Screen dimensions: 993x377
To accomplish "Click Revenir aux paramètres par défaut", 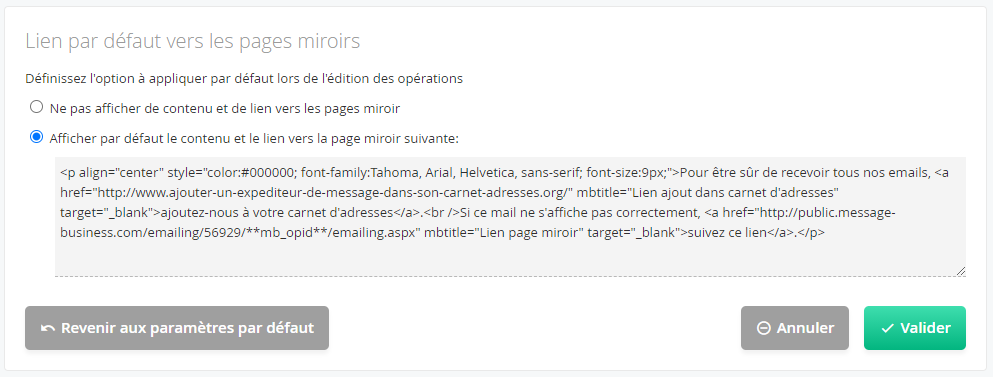I will (177, 328).
